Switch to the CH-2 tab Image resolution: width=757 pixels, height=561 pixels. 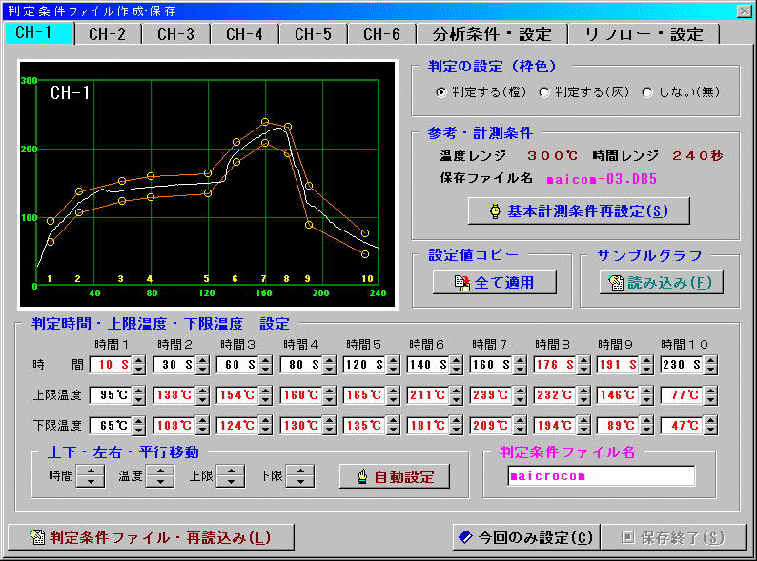point(107,34)
